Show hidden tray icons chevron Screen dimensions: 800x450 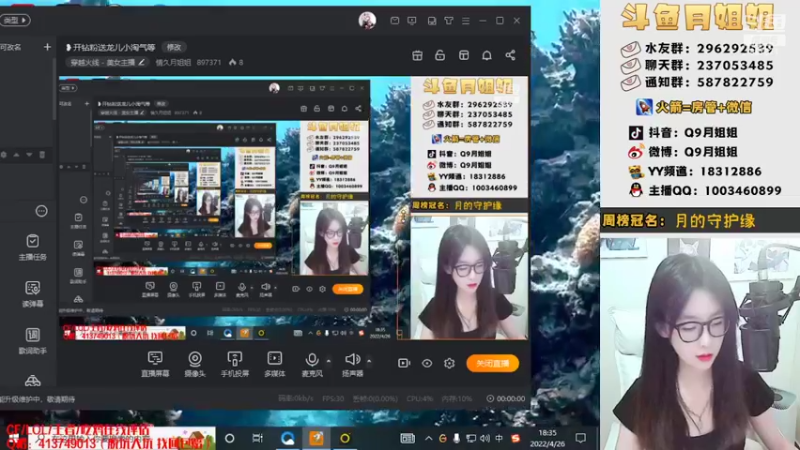click(428, 438)
